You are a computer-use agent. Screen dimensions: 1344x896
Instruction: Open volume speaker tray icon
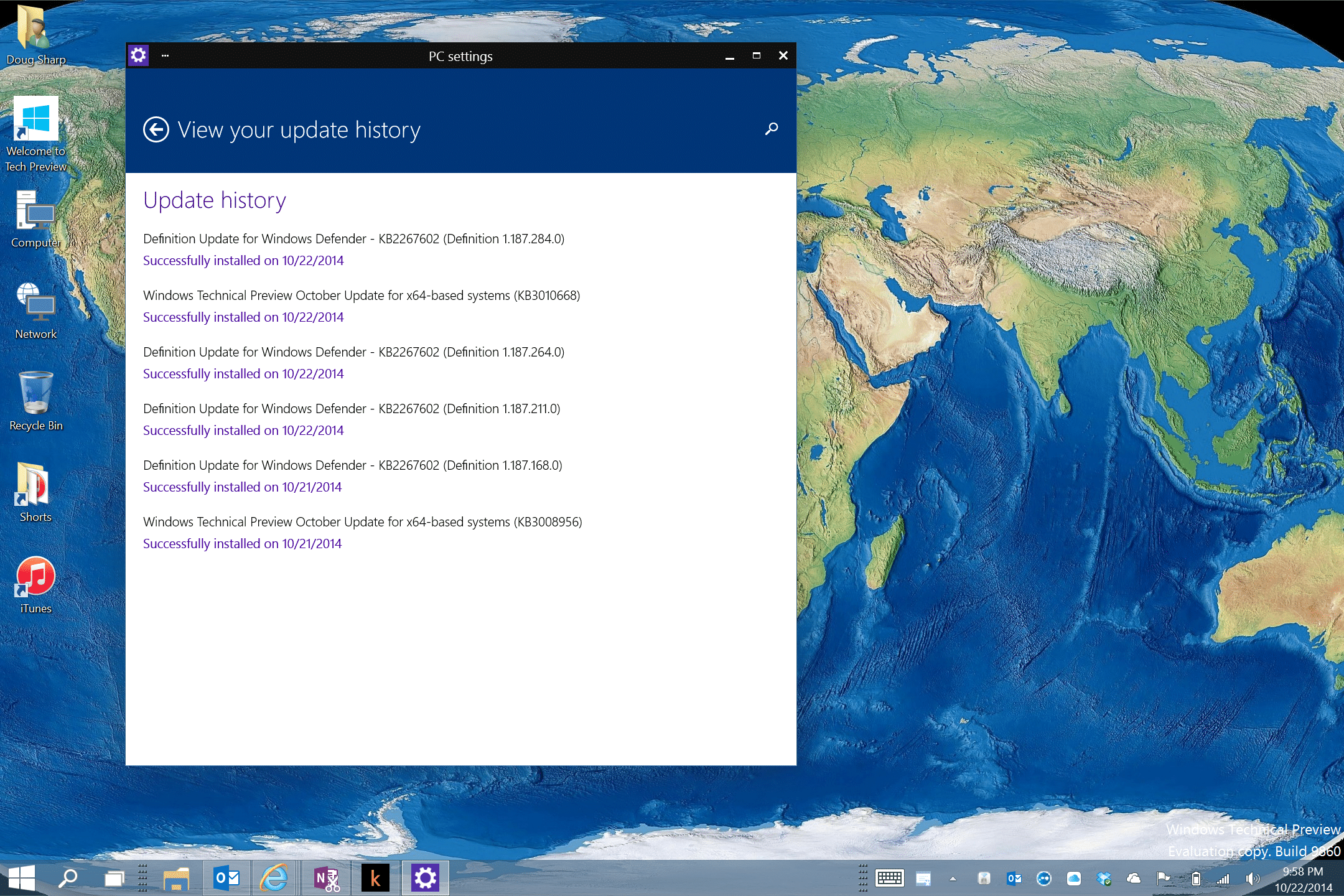point(1253,879)
